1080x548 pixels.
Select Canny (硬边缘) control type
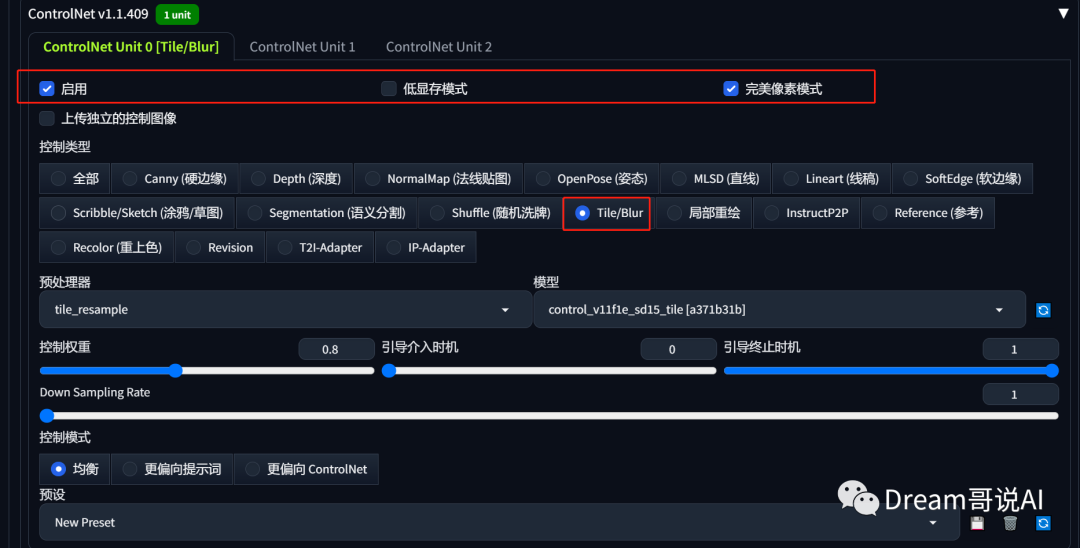click(x=174, y=178)
